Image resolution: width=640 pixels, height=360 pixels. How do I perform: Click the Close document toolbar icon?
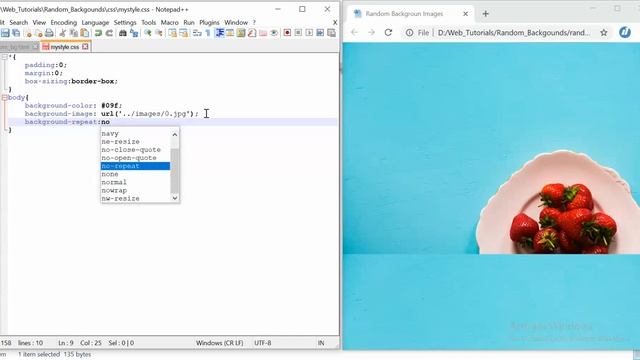(27, 33)
